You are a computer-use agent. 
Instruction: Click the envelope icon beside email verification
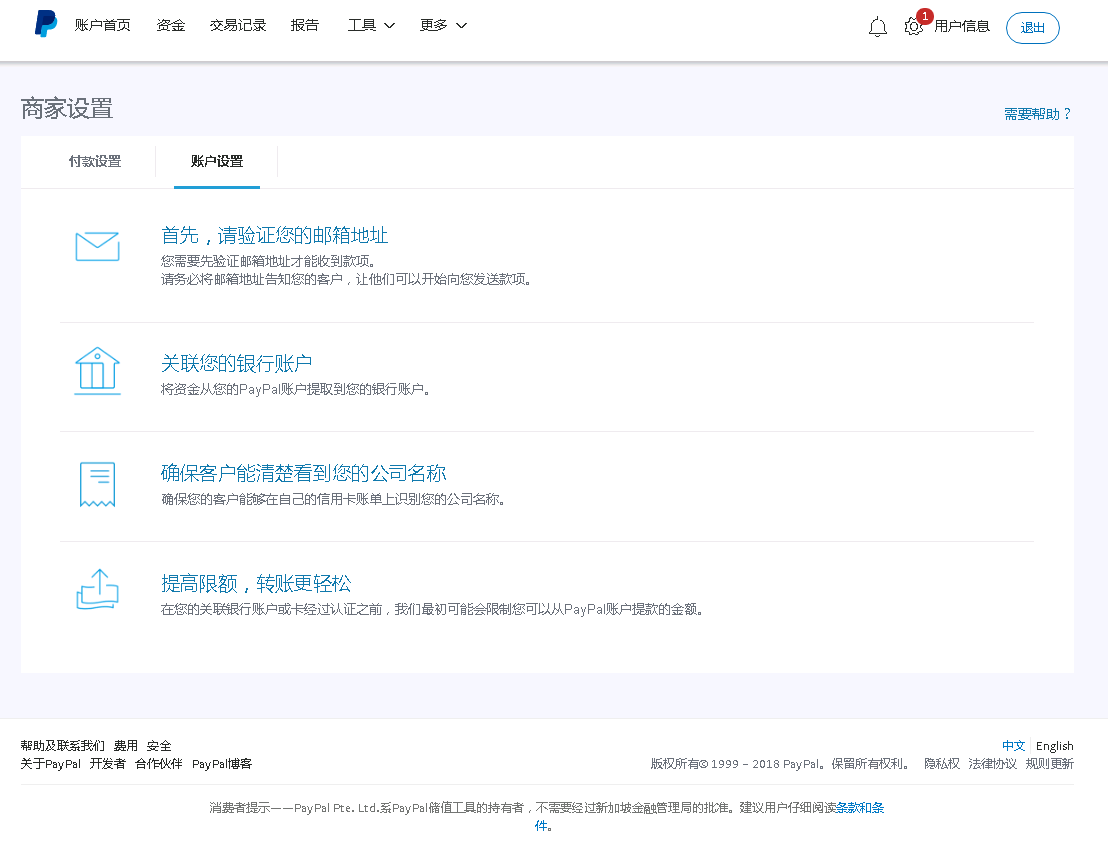tap(97, 247)
